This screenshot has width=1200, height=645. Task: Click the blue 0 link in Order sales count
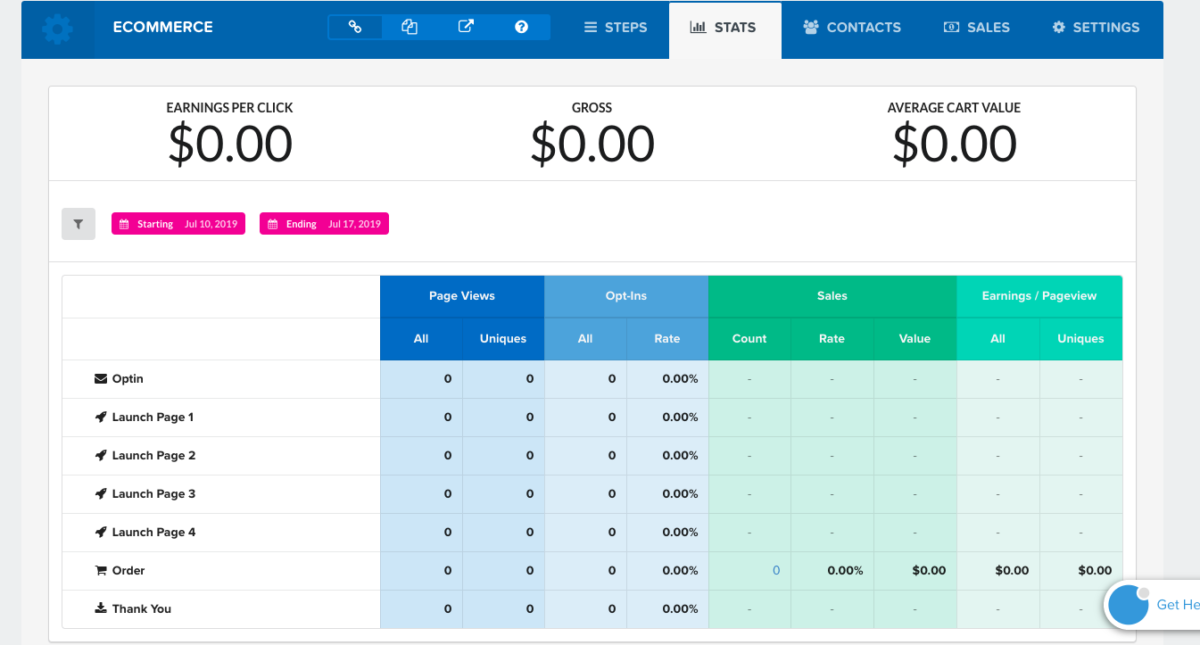pyautogui.click(x=776, y=570)
